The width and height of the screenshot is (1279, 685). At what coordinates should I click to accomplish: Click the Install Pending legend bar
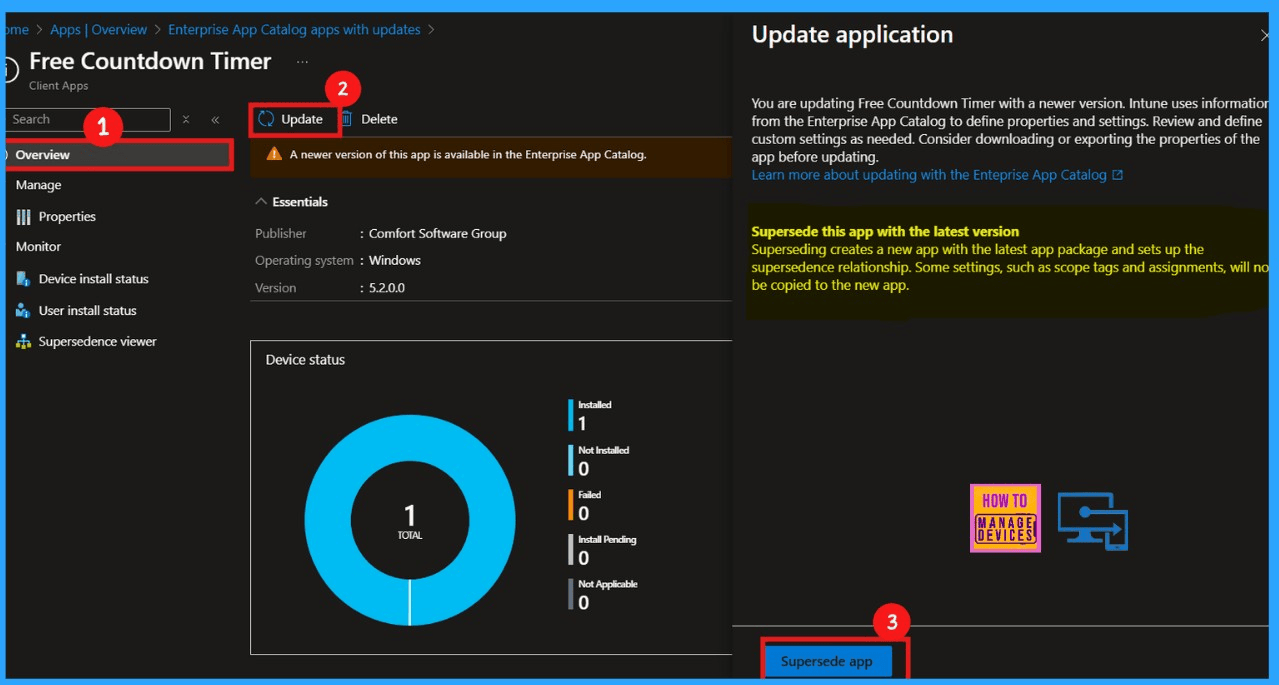(571, 550)
